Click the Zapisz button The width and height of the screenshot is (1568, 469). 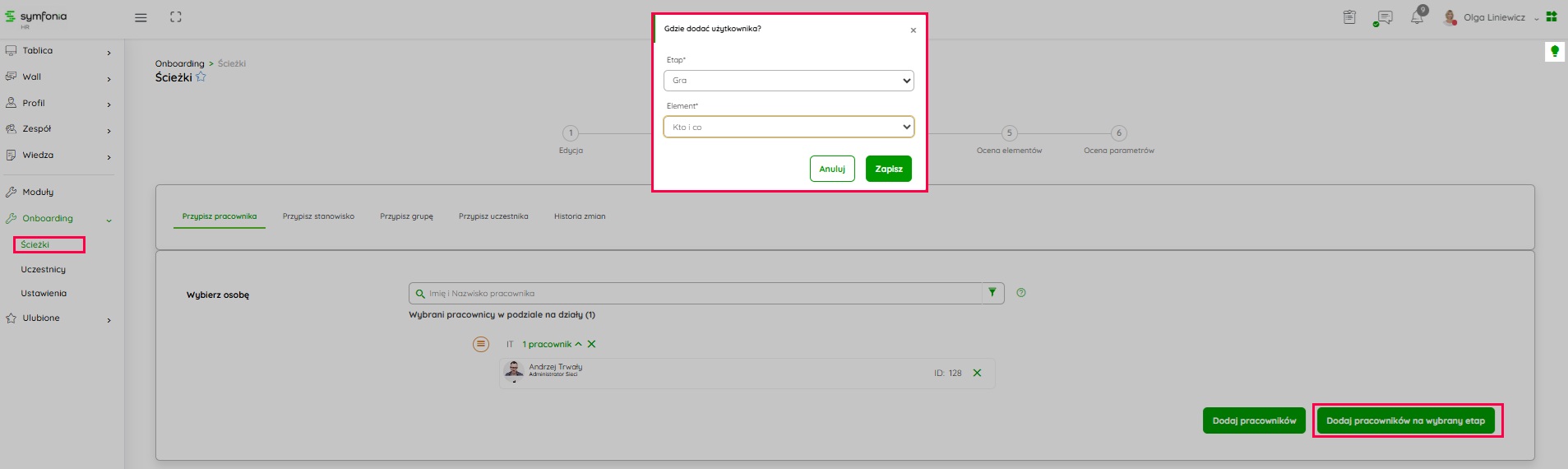pos(888,169)
